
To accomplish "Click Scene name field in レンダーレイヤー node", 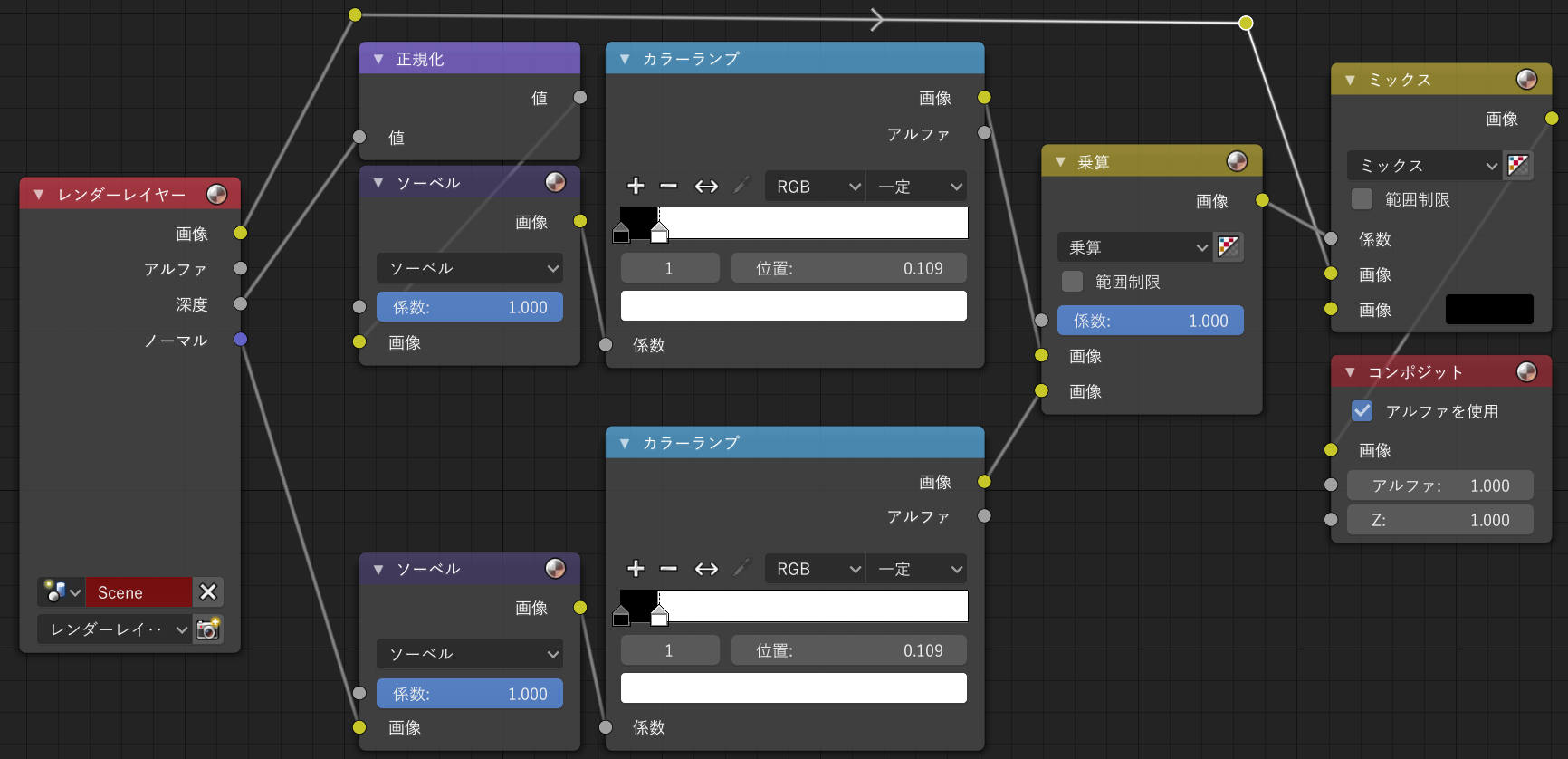I will pos(139,592).
